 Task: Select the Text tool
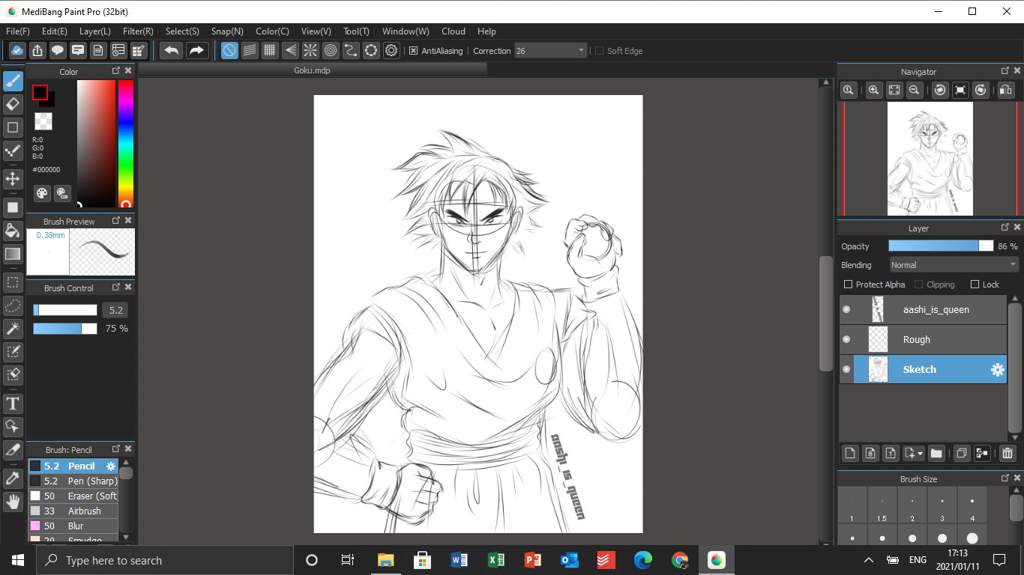[13, 403]
